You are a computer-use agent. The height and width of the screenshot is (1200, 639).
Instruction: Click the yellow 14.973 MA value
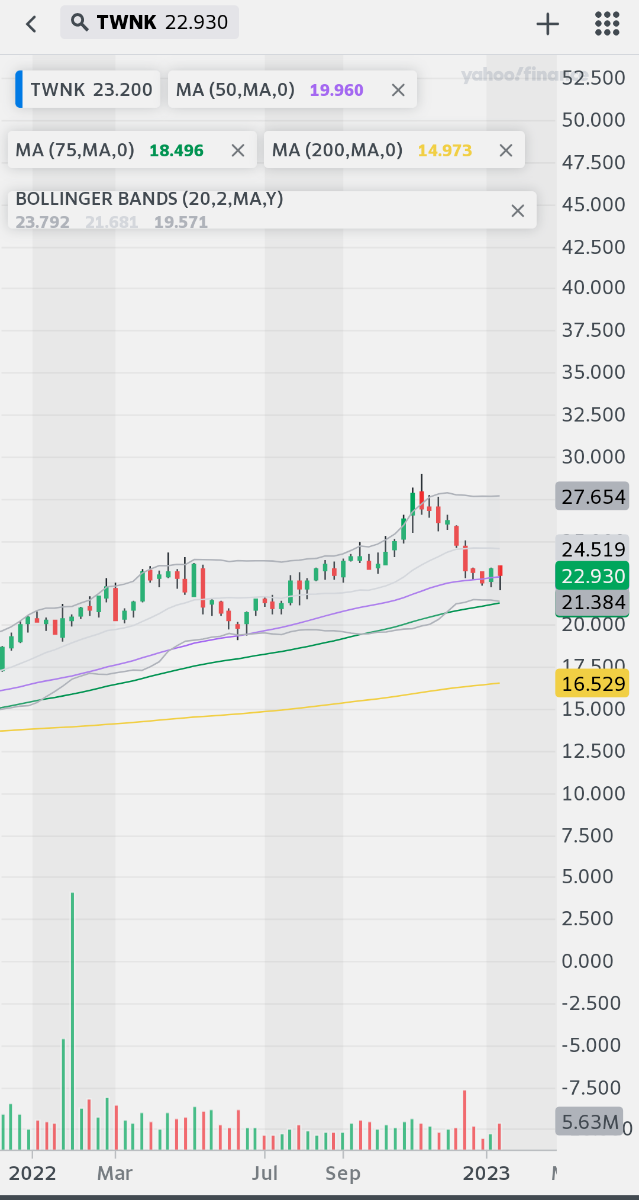point(445,150)
